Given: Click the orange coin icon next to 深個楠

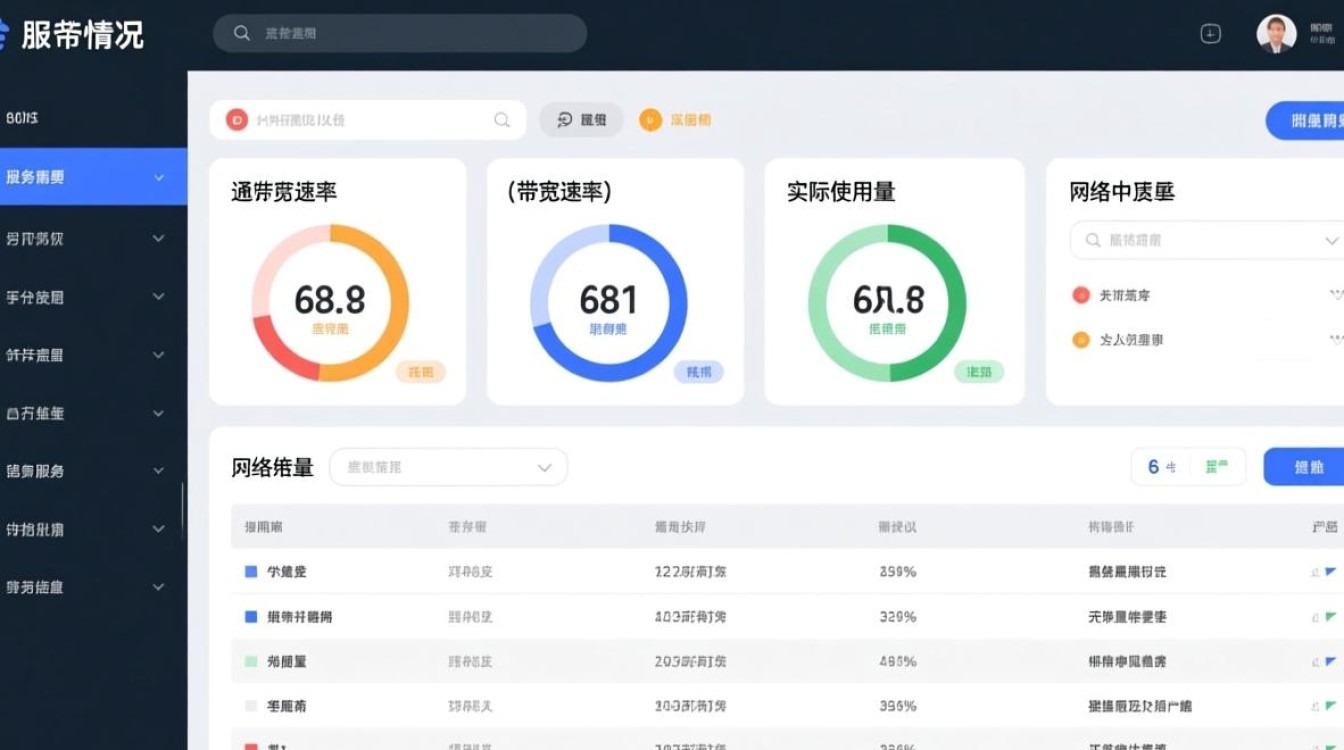Looking at the screenshot, I should coord(649,119).
